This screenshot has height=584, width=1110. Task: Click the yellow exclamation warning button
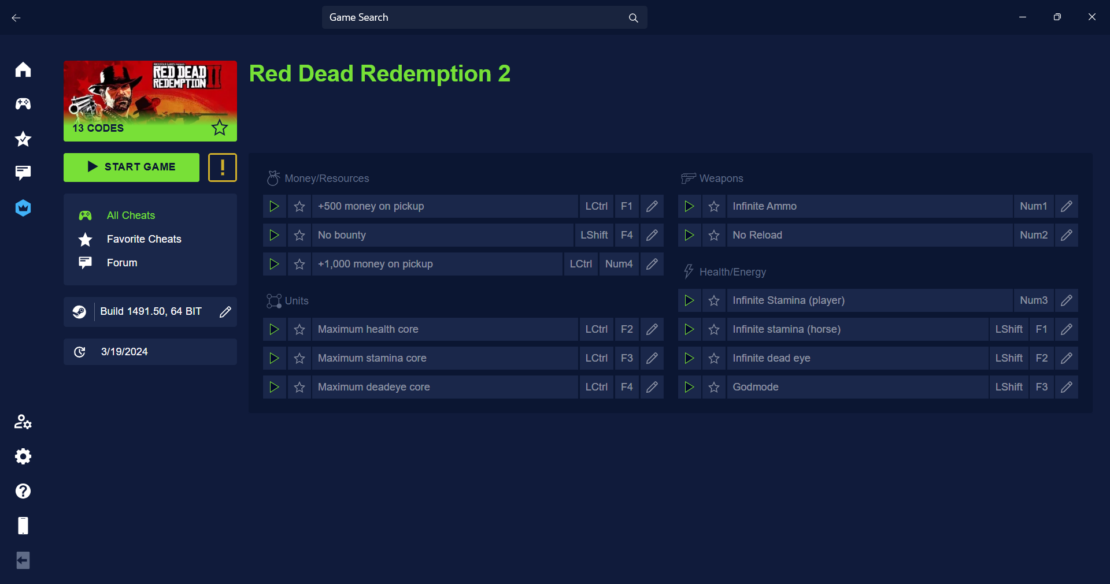[222, 168]
